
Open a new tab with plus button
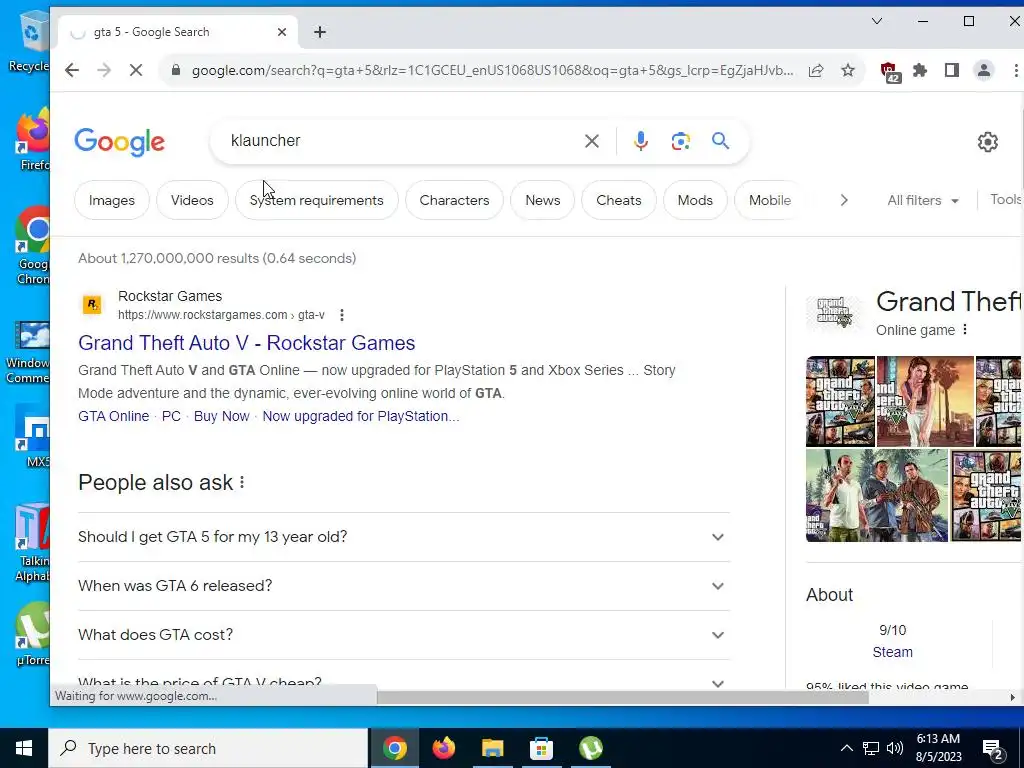tap(320, 32)
